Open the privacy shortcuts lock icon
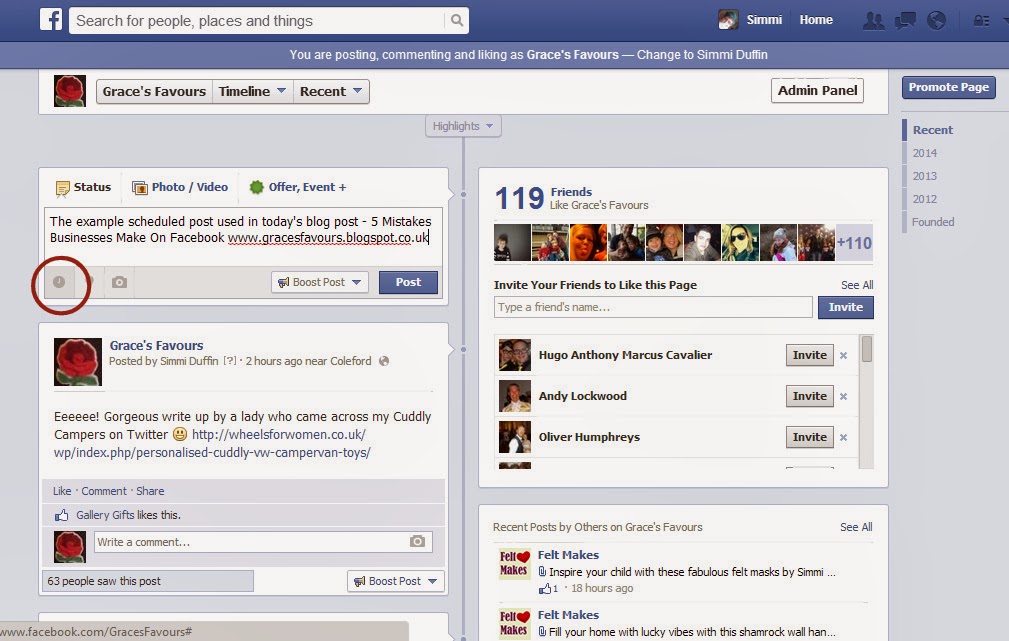This screenshot has height=641, width=1009. pos(981,21)
